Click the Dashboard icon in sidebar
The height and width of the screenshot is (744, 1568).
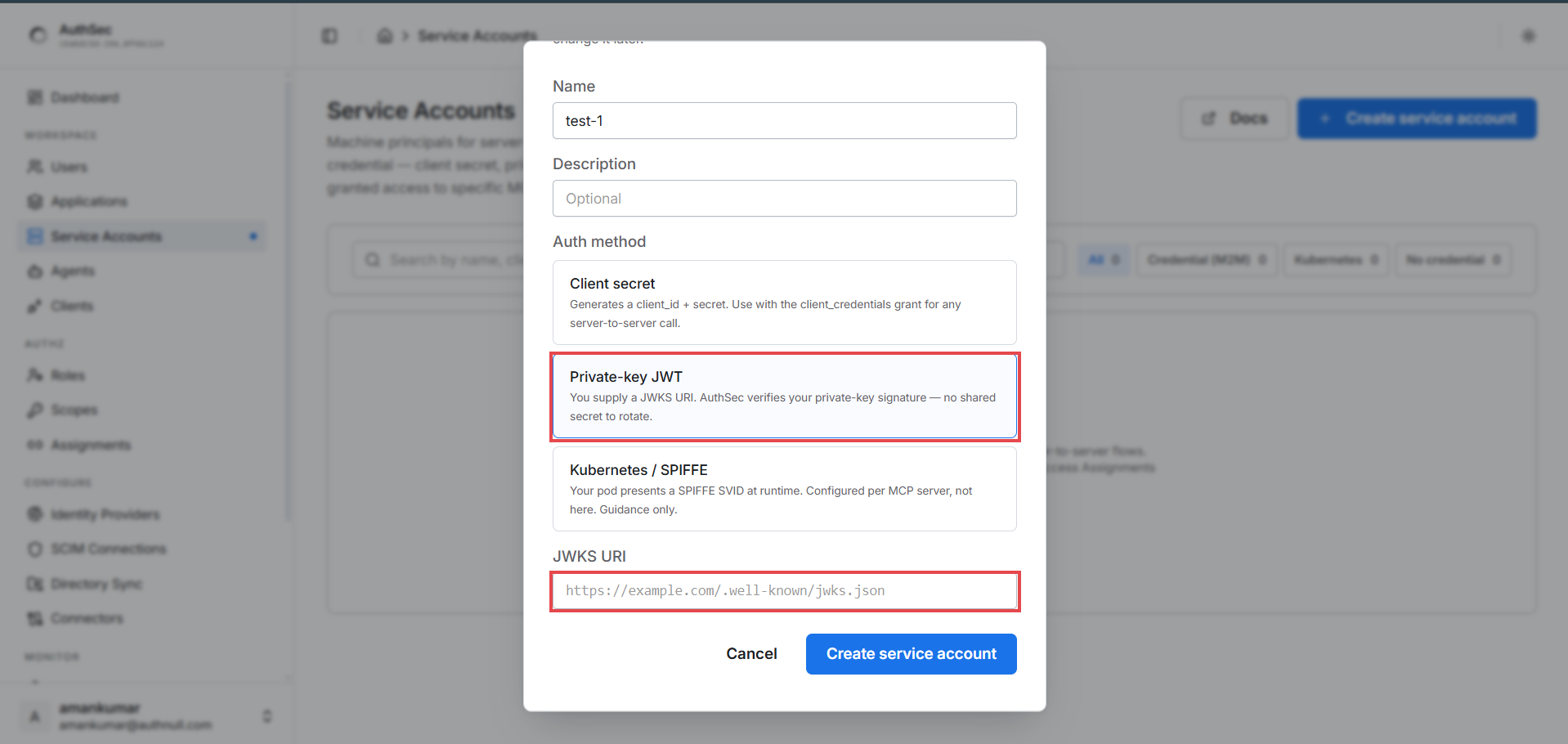35,97
